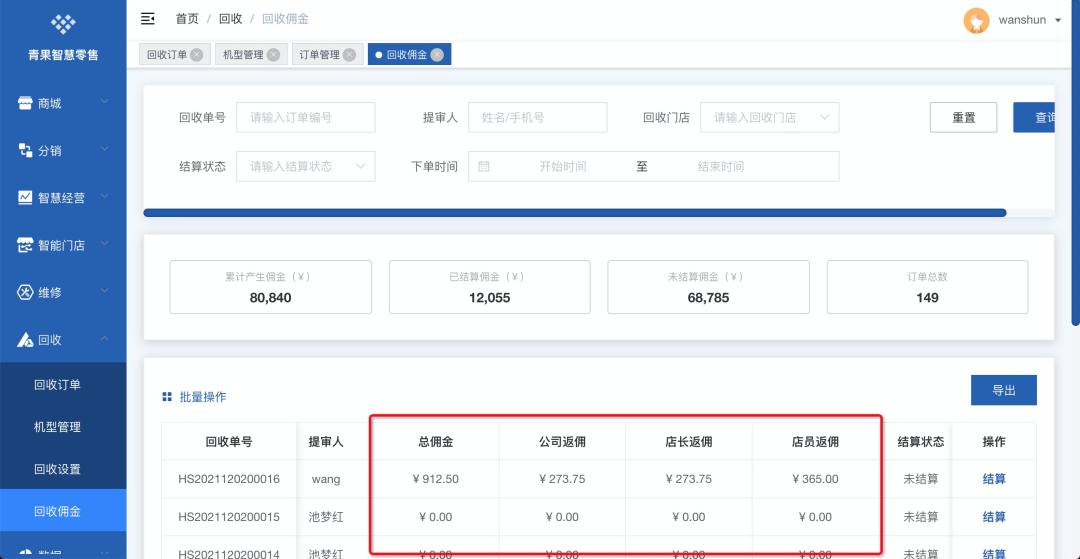
Task: Click the 查询 search button
Action: (x=1034, y=117)
